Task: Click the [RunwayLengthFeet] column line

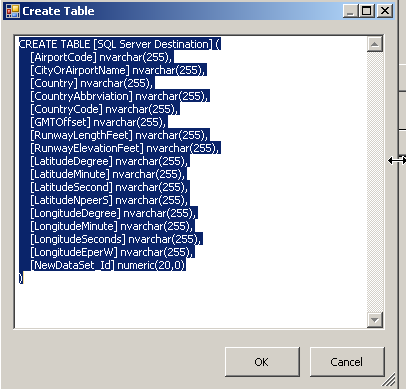Action: click(x=119, y=135)
